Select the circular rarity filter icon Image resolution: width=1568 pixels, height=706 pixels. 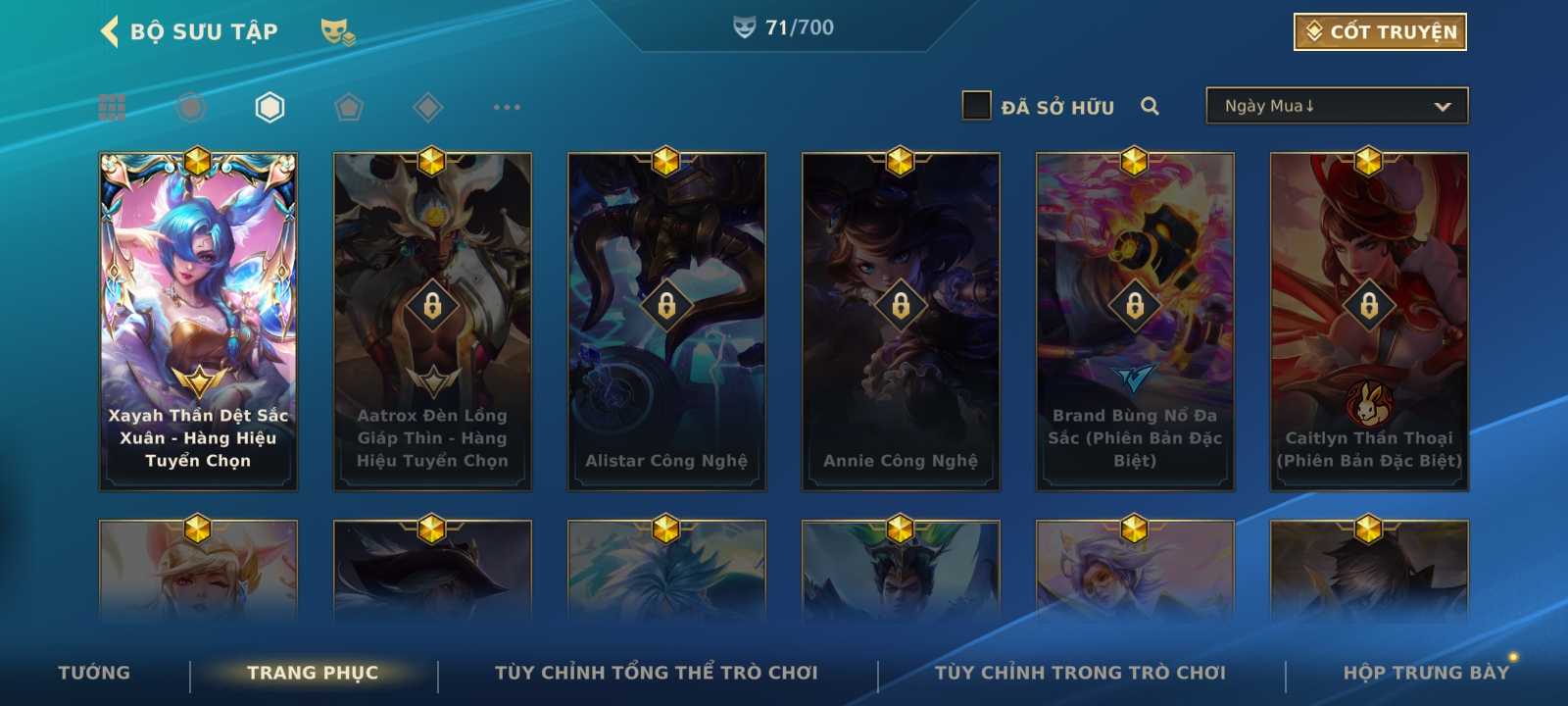(191, 107)
